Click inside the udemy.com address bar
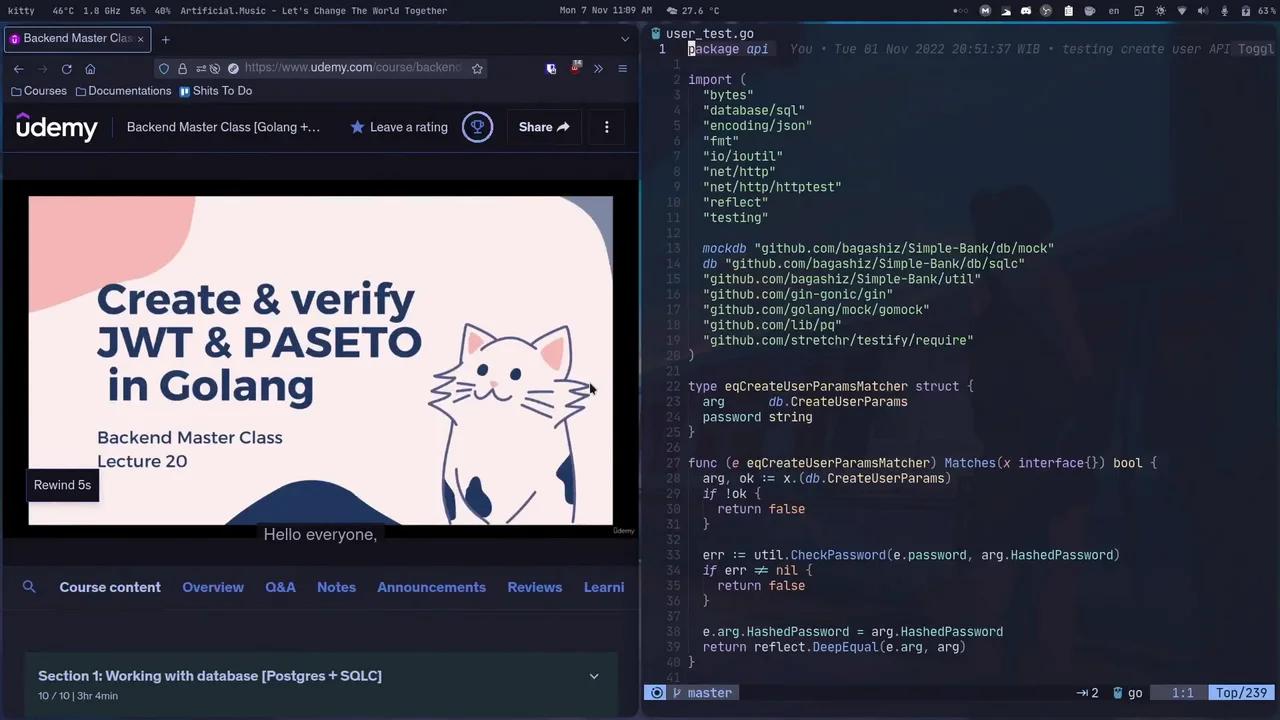This screenshot has height=720, width=1280. pyautogui.click(x=352, y=67)
